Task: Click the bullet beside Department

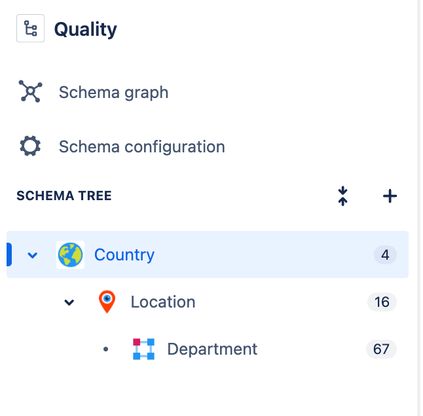Action: pyautogui.click(x=106, y=349)
